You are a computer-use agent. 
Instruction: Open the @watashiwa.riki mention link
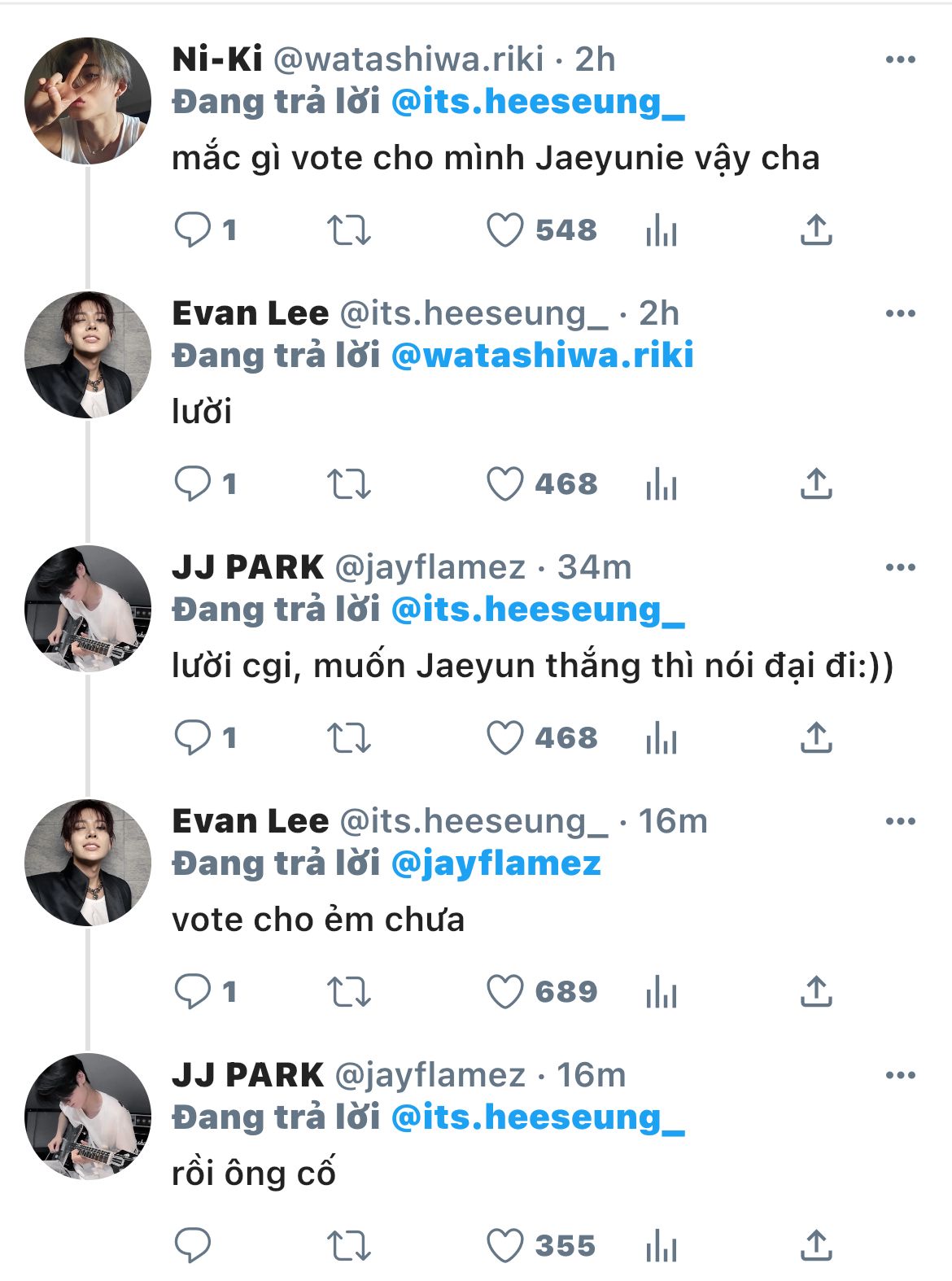click(542, 356)
